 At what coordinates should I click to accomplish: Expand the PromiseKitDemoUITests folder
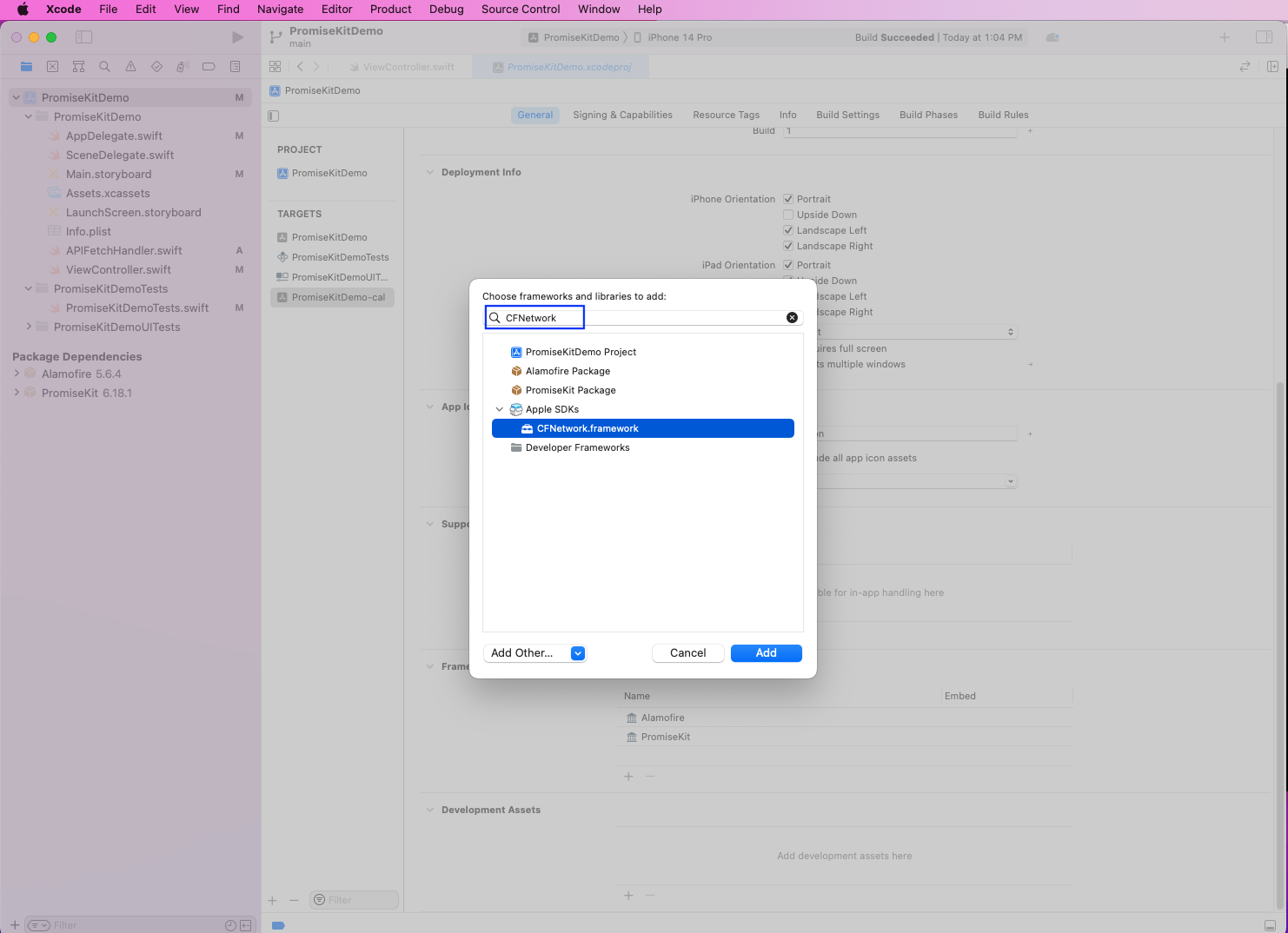tap(29, 327)
